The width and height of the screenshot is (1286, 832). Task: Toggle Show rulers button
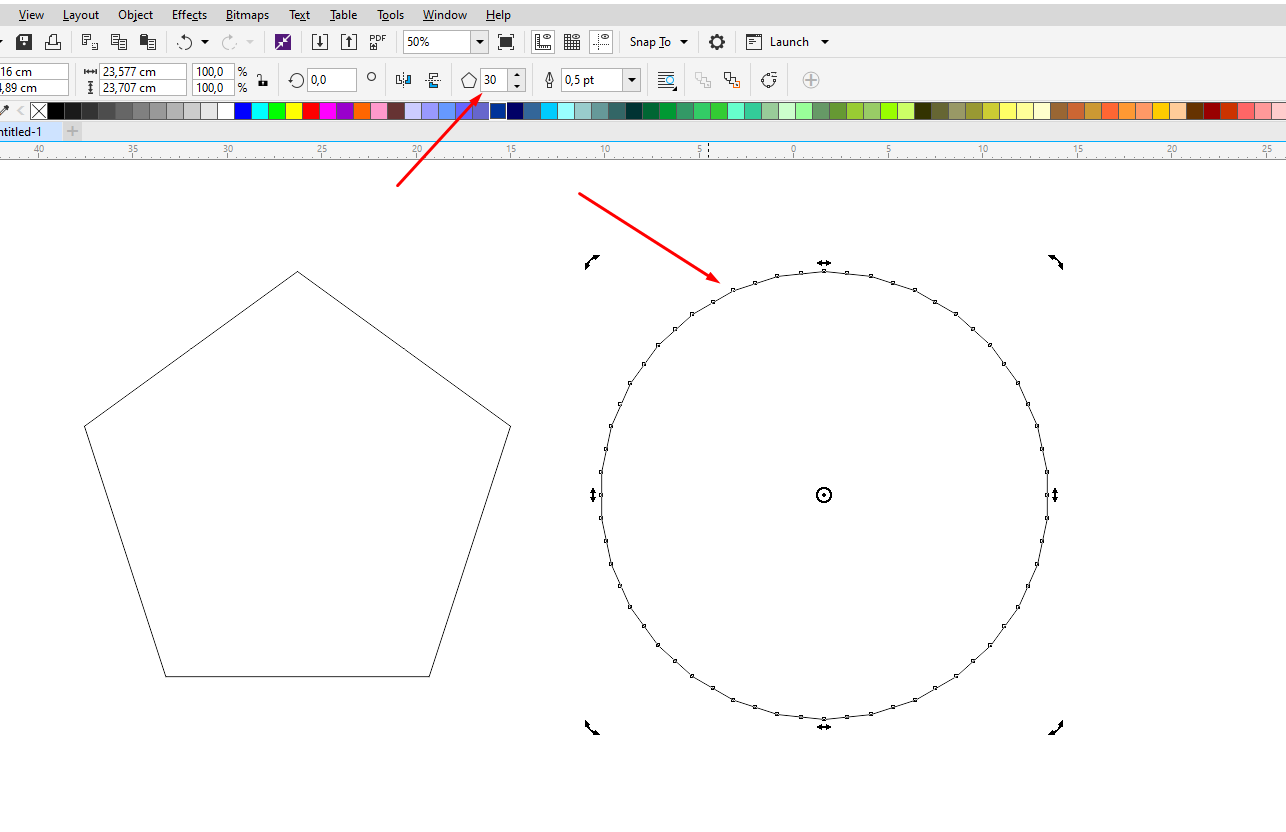point(544,42)
